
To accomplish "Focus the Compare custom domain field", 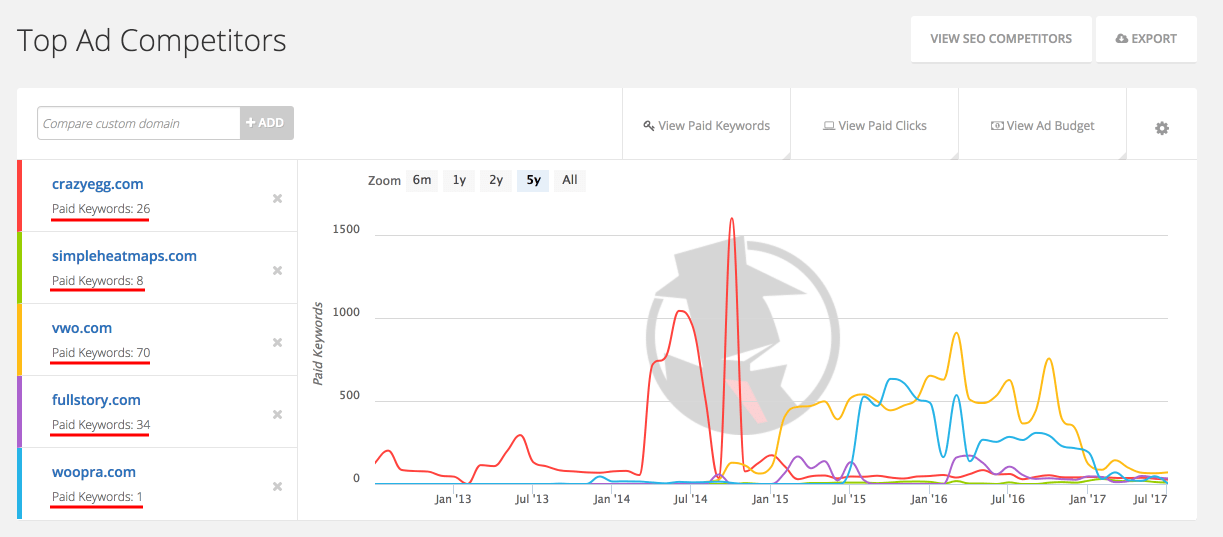I will click(x=138, y=123).
